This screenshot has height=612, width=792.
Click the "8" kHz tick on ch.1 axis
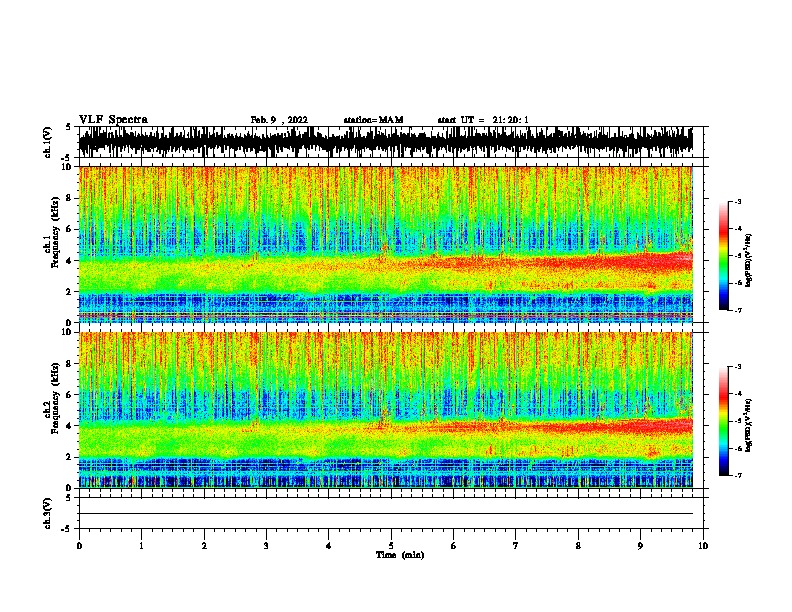[x=70, y=198]
